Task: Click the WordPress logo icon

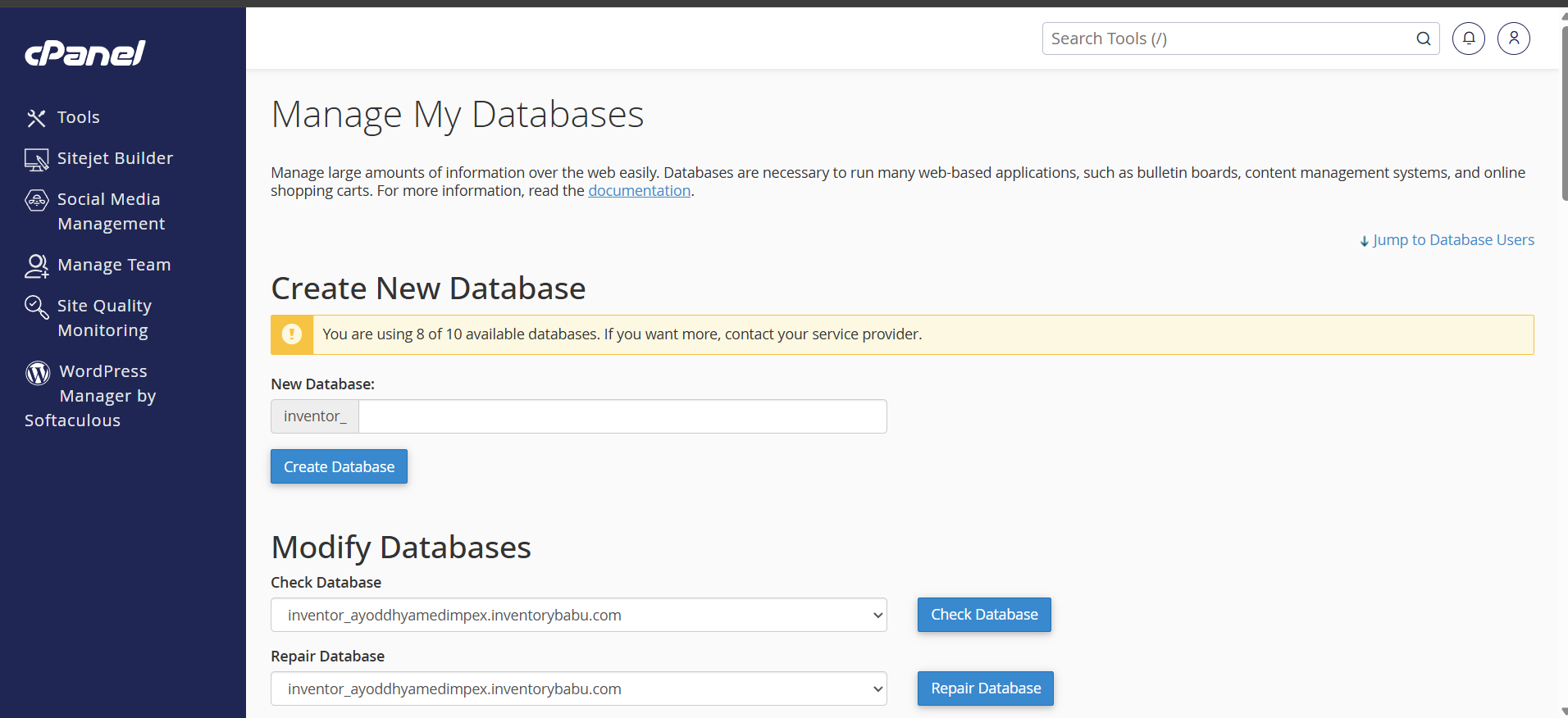Action: [x=38, y=373]
